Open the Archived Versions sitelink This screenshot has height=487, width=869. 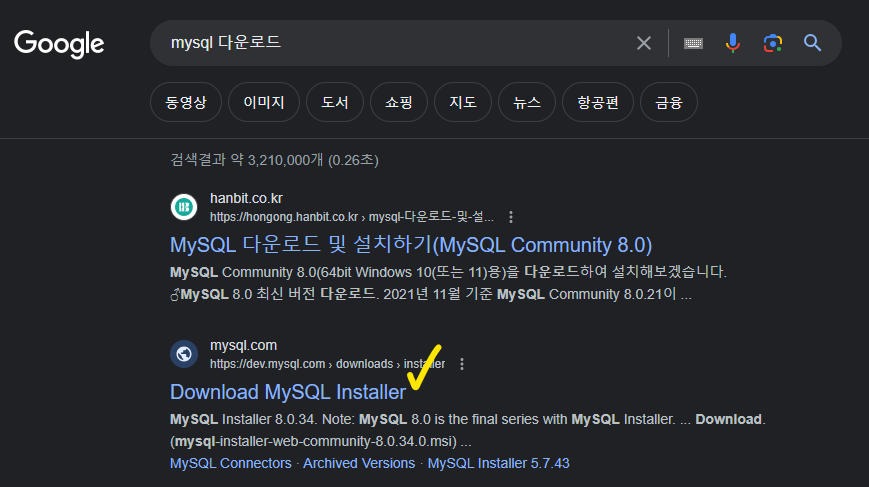click(359, 463)
